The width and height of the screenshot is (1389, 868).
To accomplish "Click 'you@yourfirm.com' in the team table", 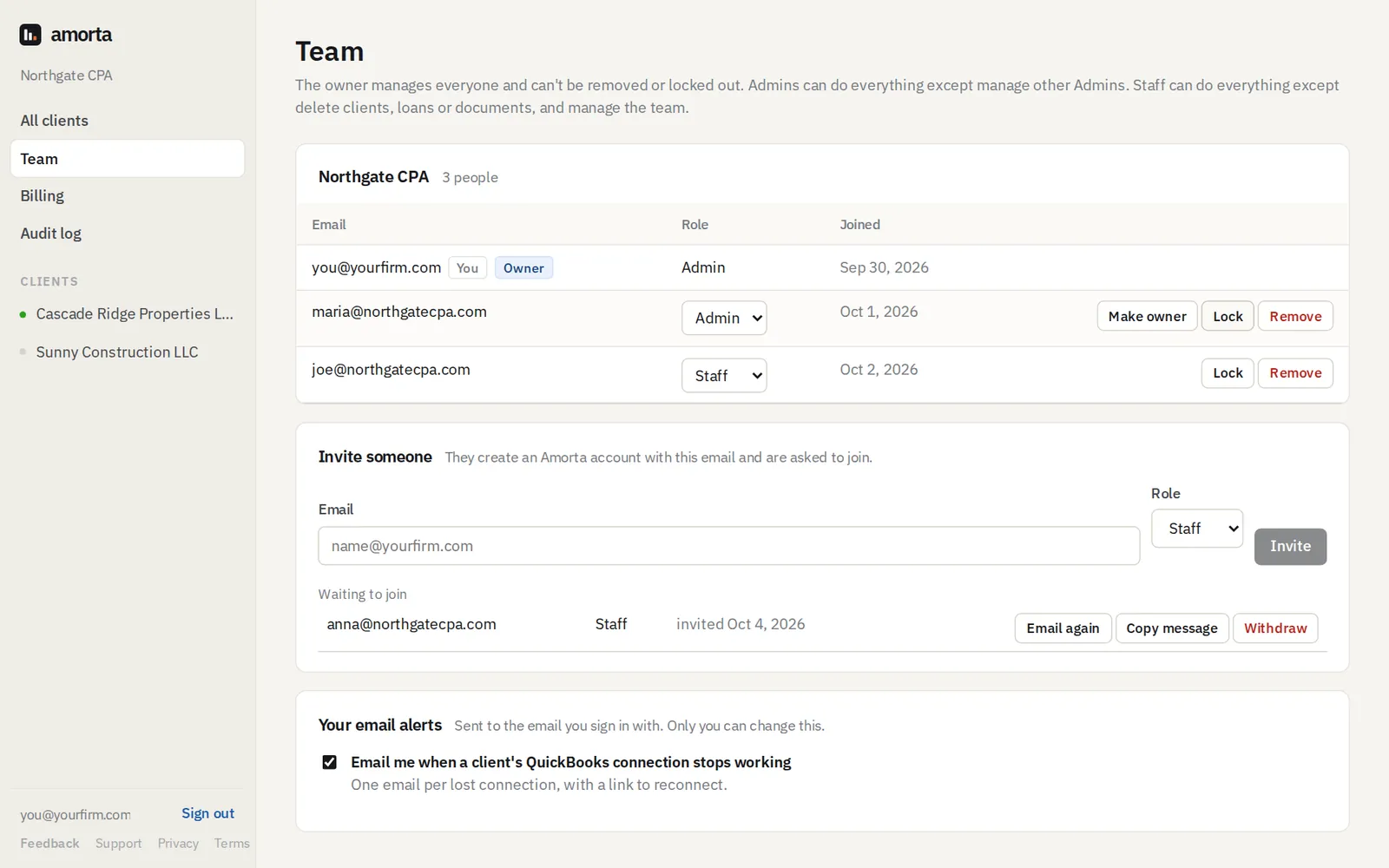I will tap(376, 267).
